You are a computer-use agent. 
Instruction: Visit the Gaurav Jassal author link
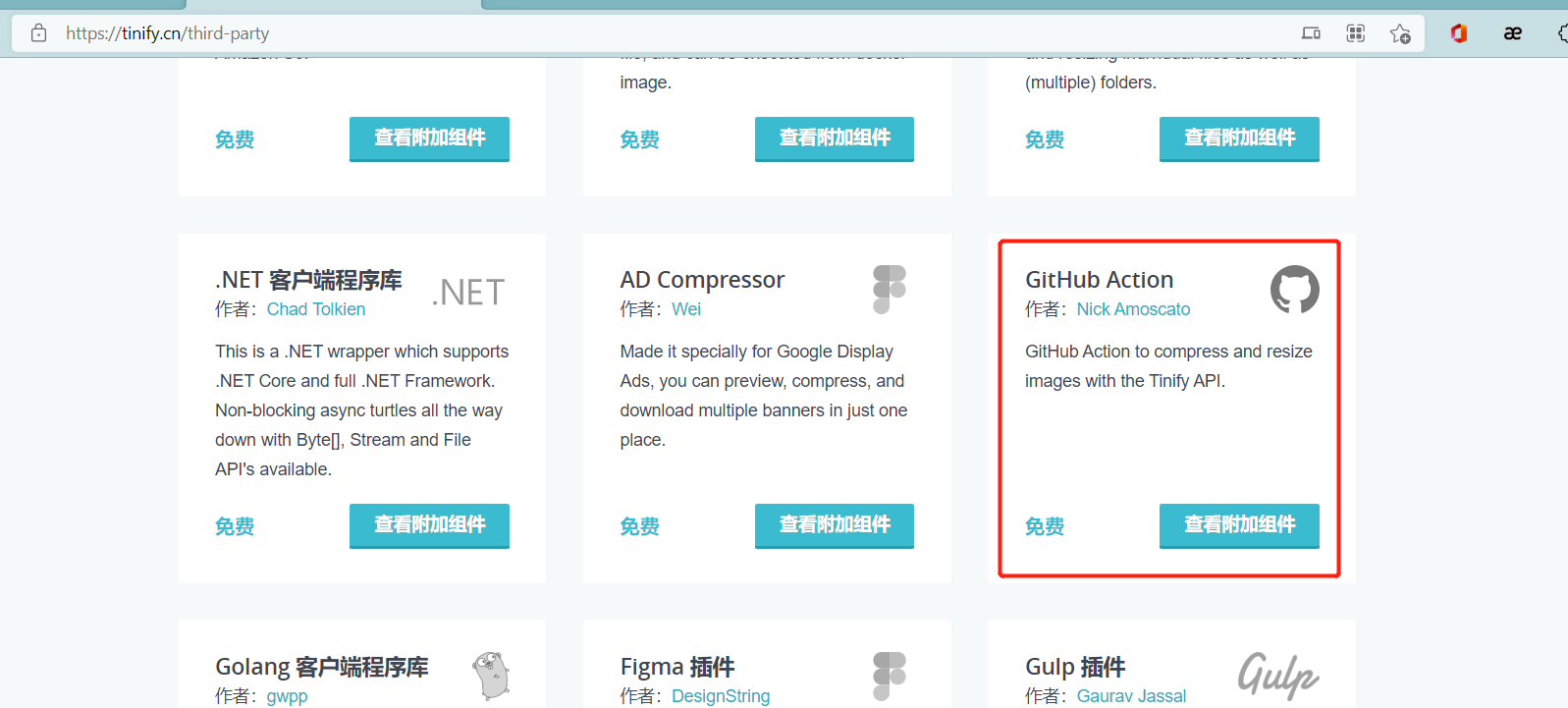point(1131,696)
